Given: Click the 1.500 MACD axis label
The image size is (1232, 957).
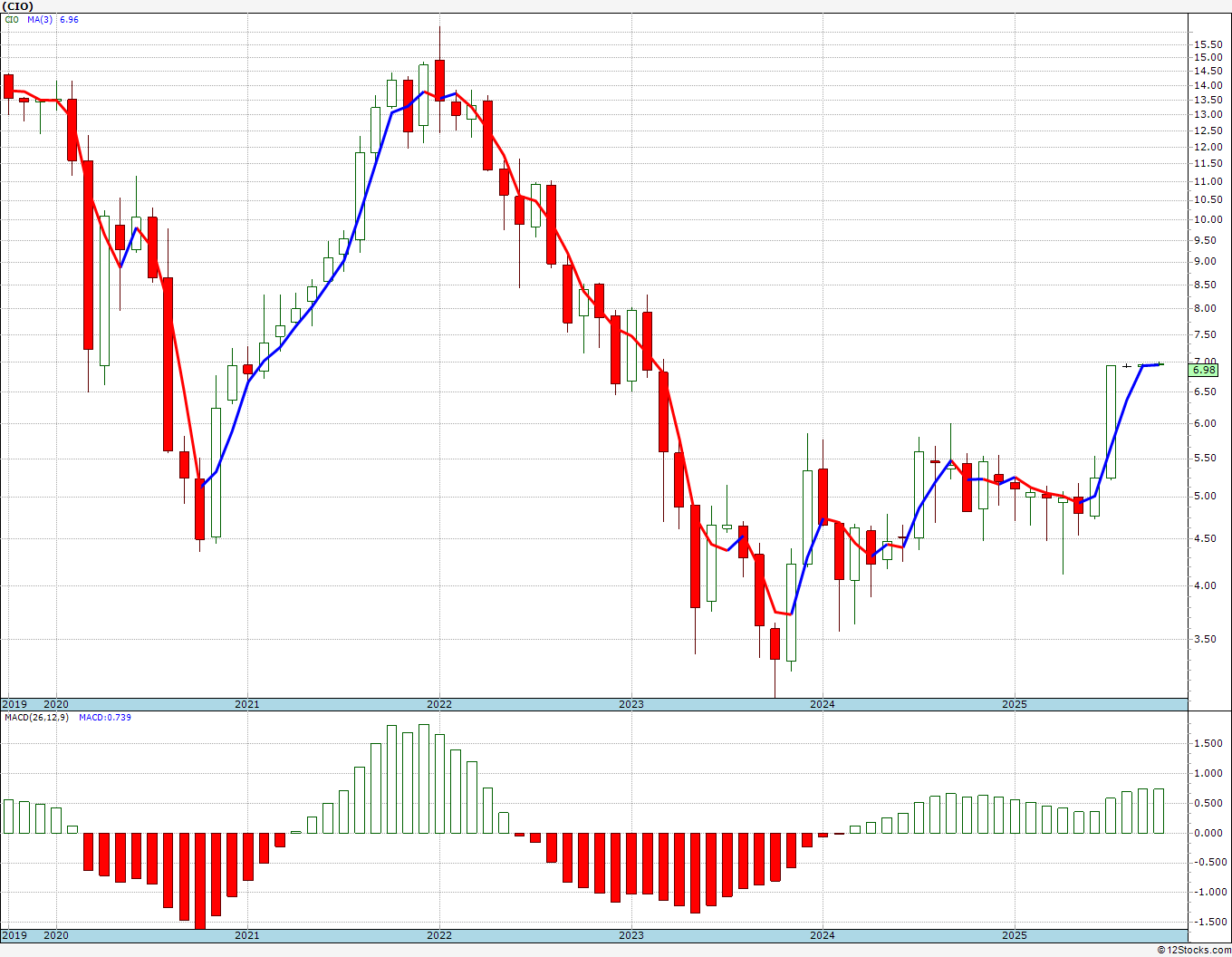Looking at the screenshot, I should [1209, 744].
